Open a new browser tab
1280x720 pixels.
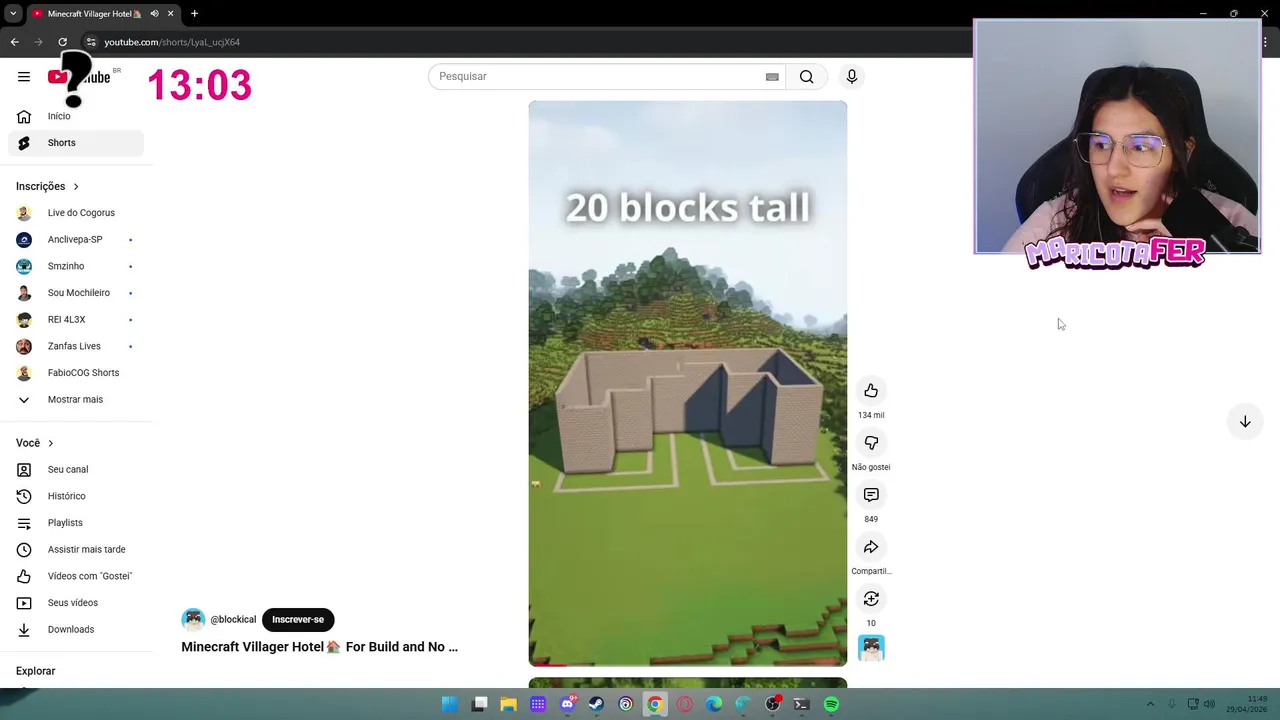coord(194,14)
